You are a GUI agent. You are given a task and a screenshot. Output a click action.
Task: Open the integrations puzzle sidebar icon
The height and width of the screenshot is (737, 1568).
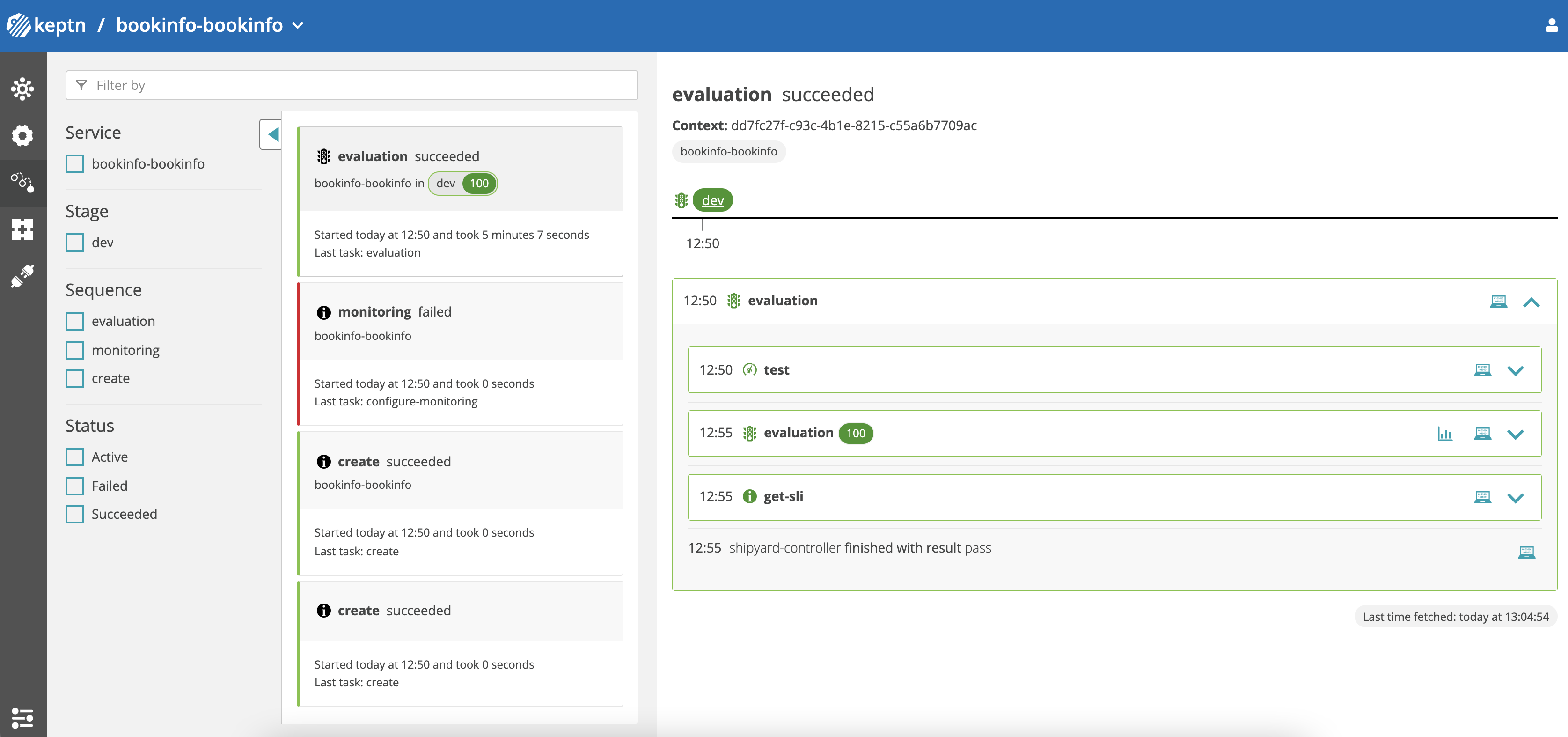point(22,229)
